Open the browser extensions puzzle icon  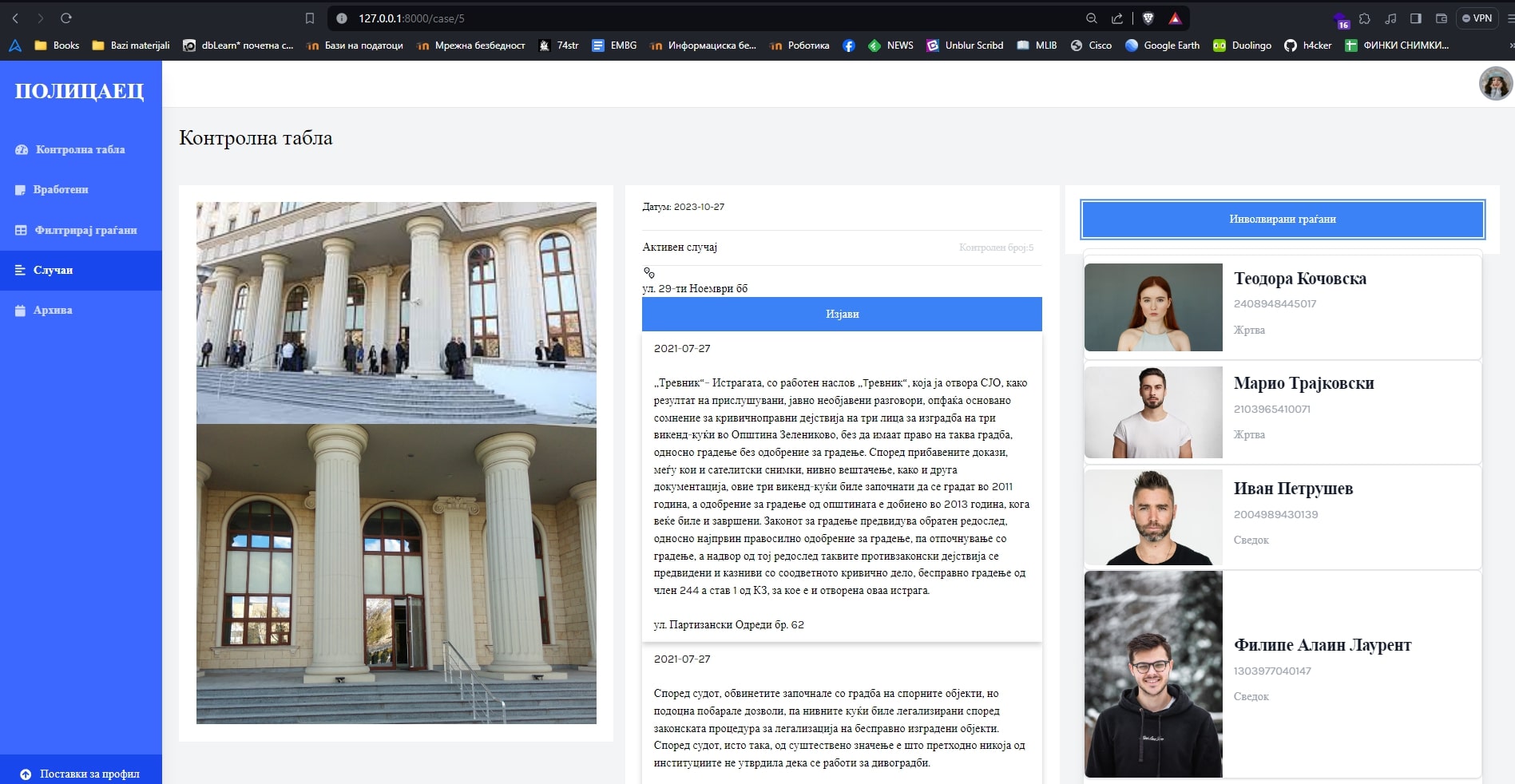(1365, 18)
